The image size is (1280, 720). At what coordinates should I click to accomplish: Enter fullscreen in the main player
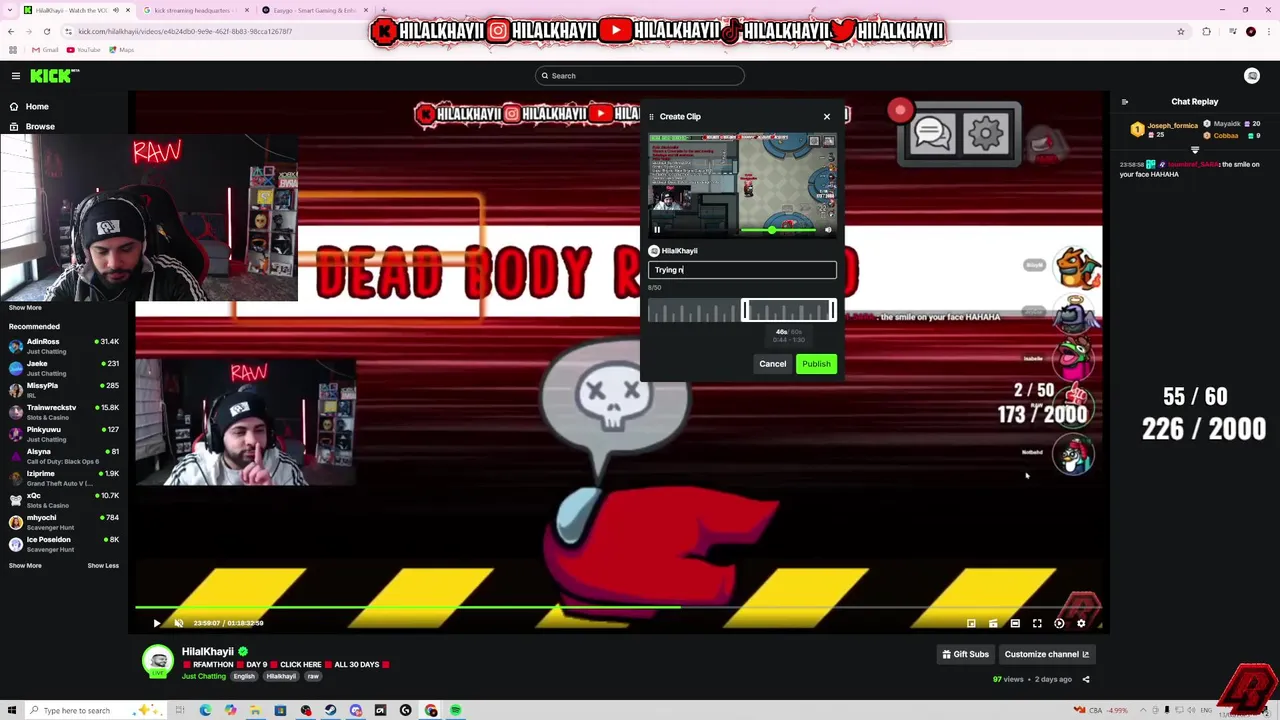1037,623
